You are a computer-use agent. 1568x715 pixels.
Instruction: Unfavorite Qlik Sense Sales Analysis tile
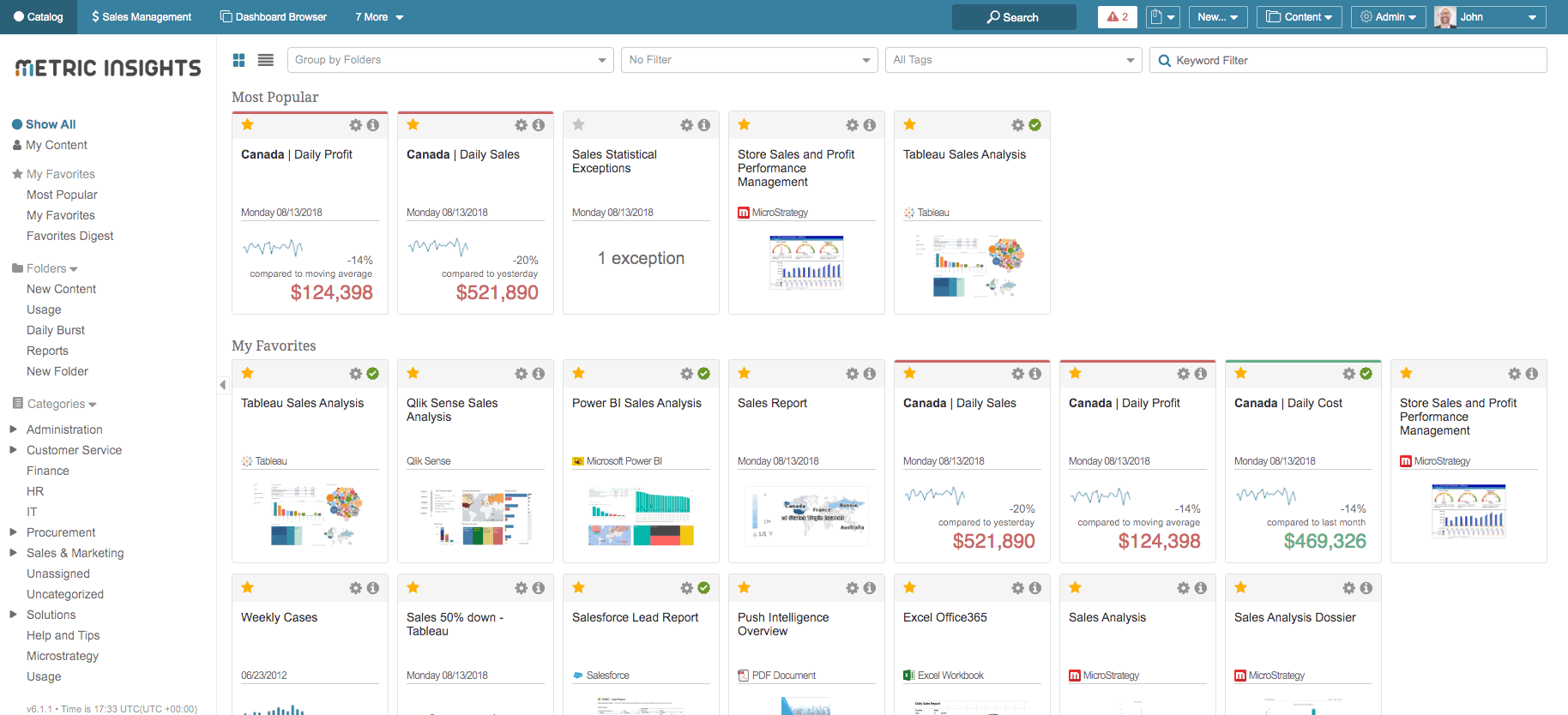click(x=413, y=373)
